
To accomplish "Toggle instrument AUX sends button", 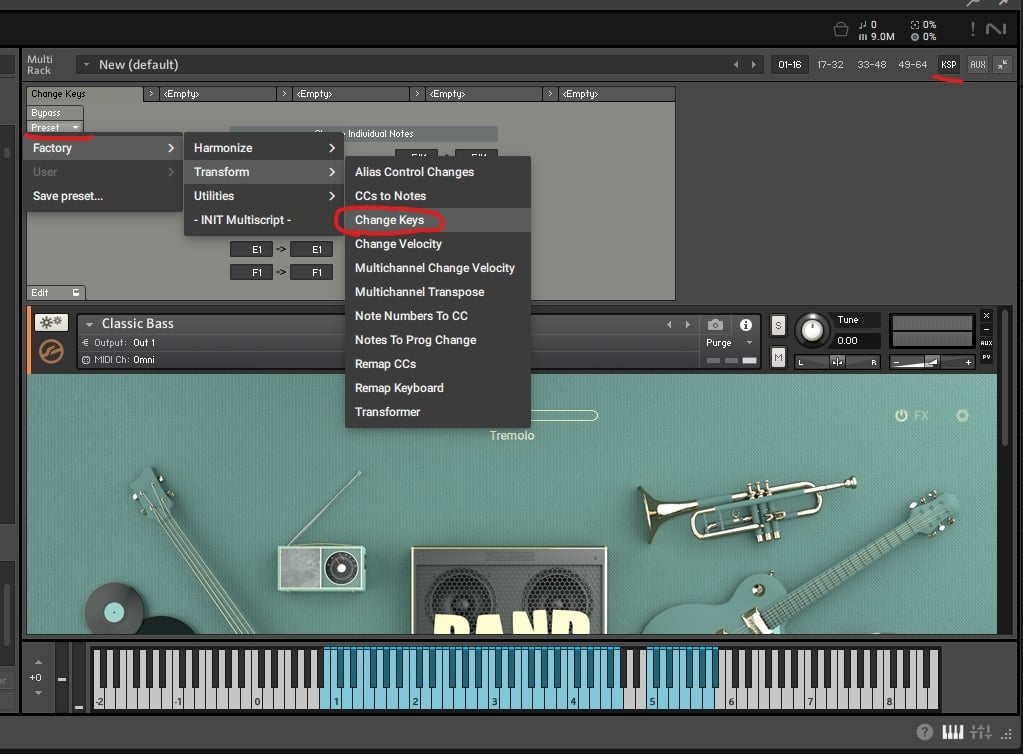I will pos(986,343).
